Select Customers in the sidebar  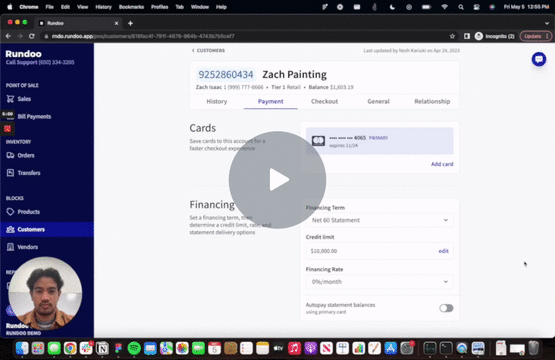click(x=47, y=229)
